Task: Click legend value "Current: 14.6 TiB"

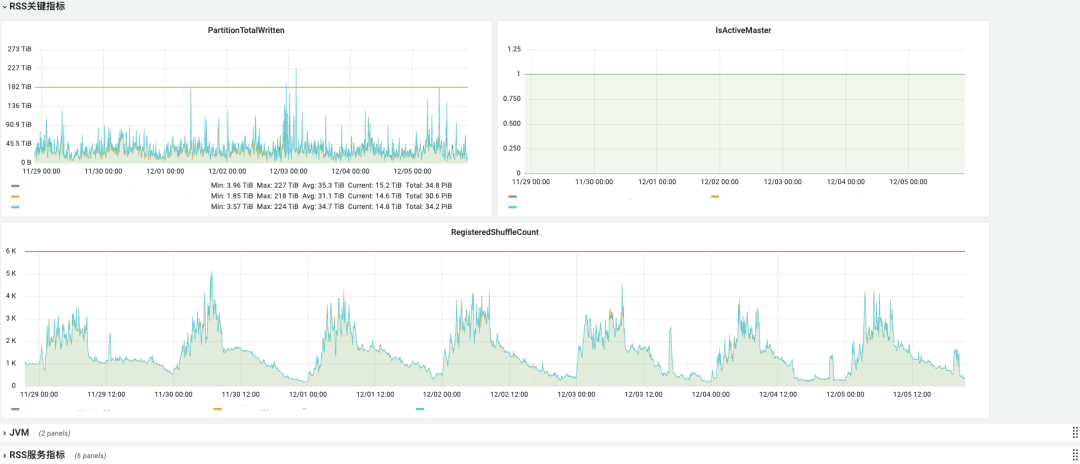Action: (375, 196)
